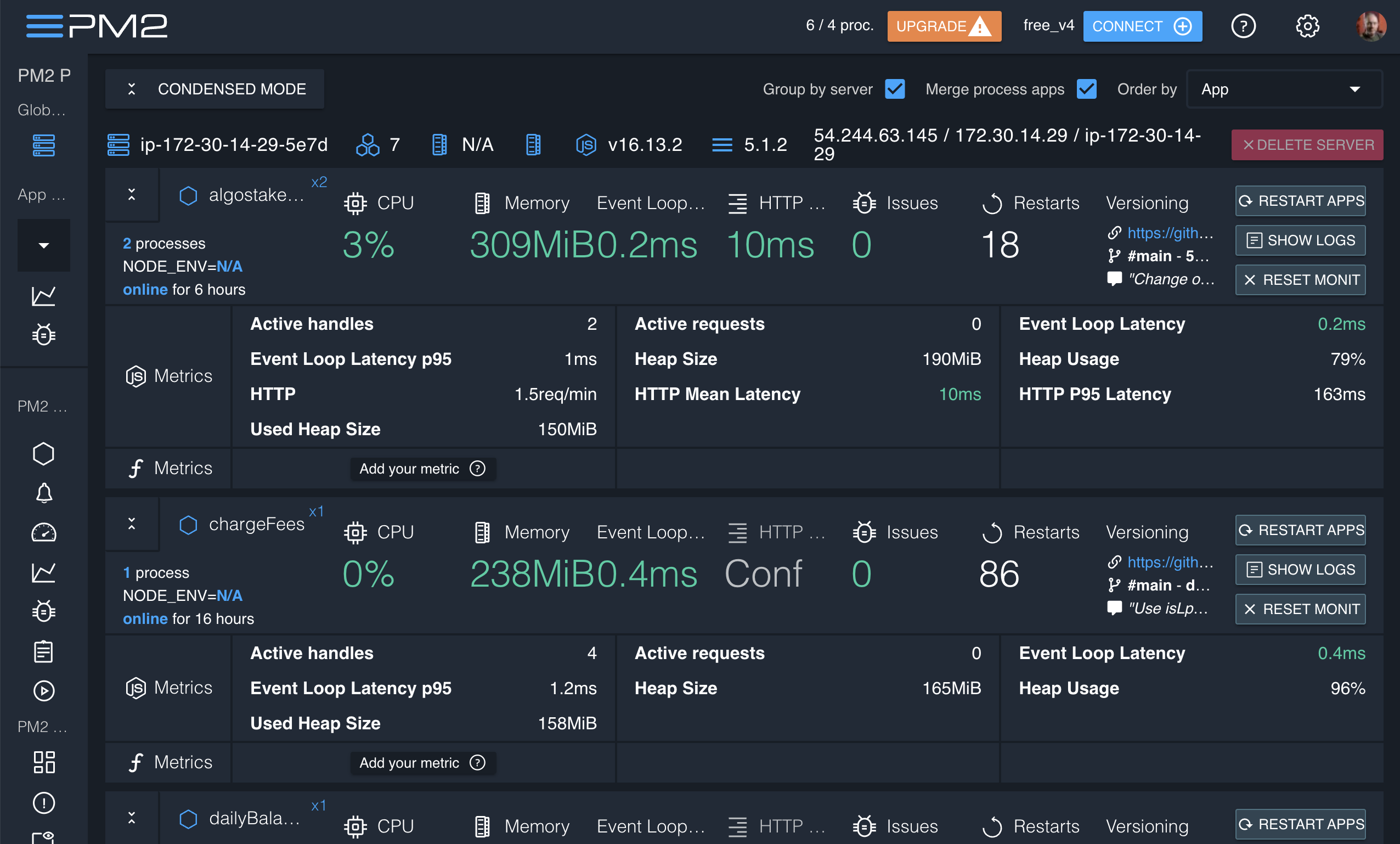Image resolution: width=1400 pixels, height=844 pixels.
Task: Open the lower sidebar chart icon
Action: [x=44, y=572]
